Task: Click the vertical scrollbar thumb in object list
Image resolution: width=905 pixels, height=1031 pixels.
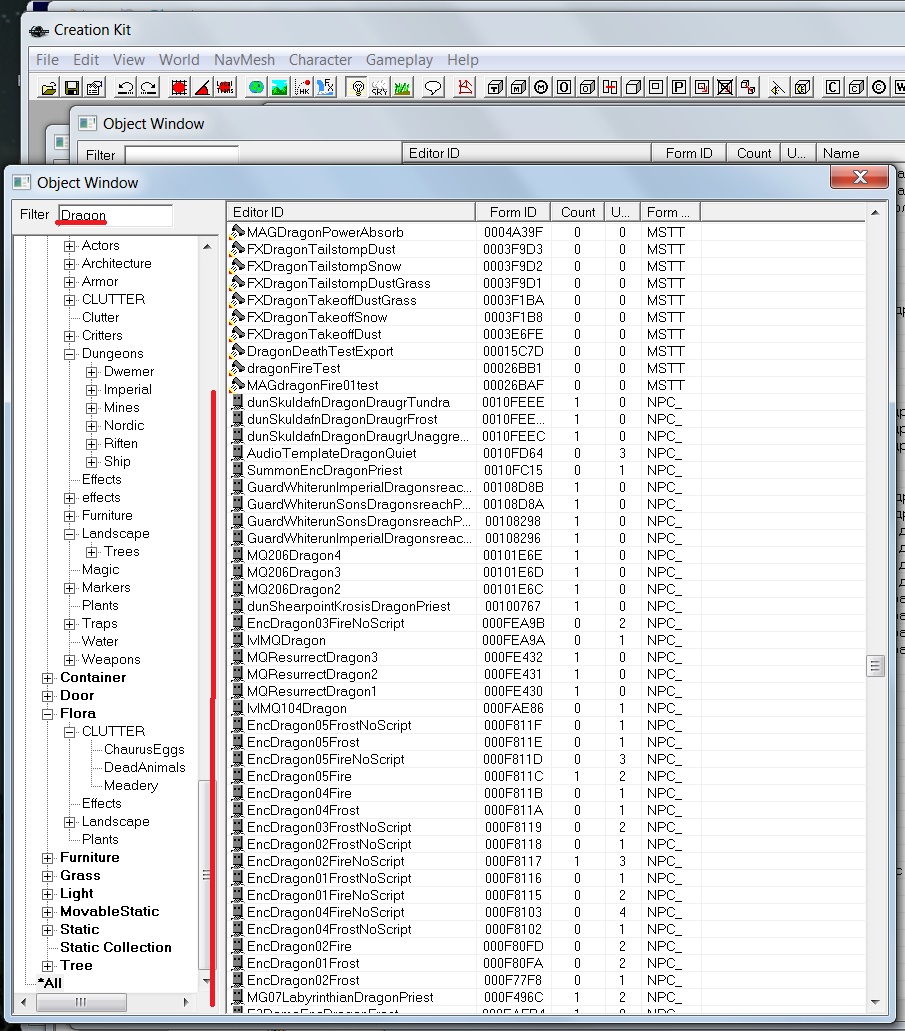Action: pos(875,665)
